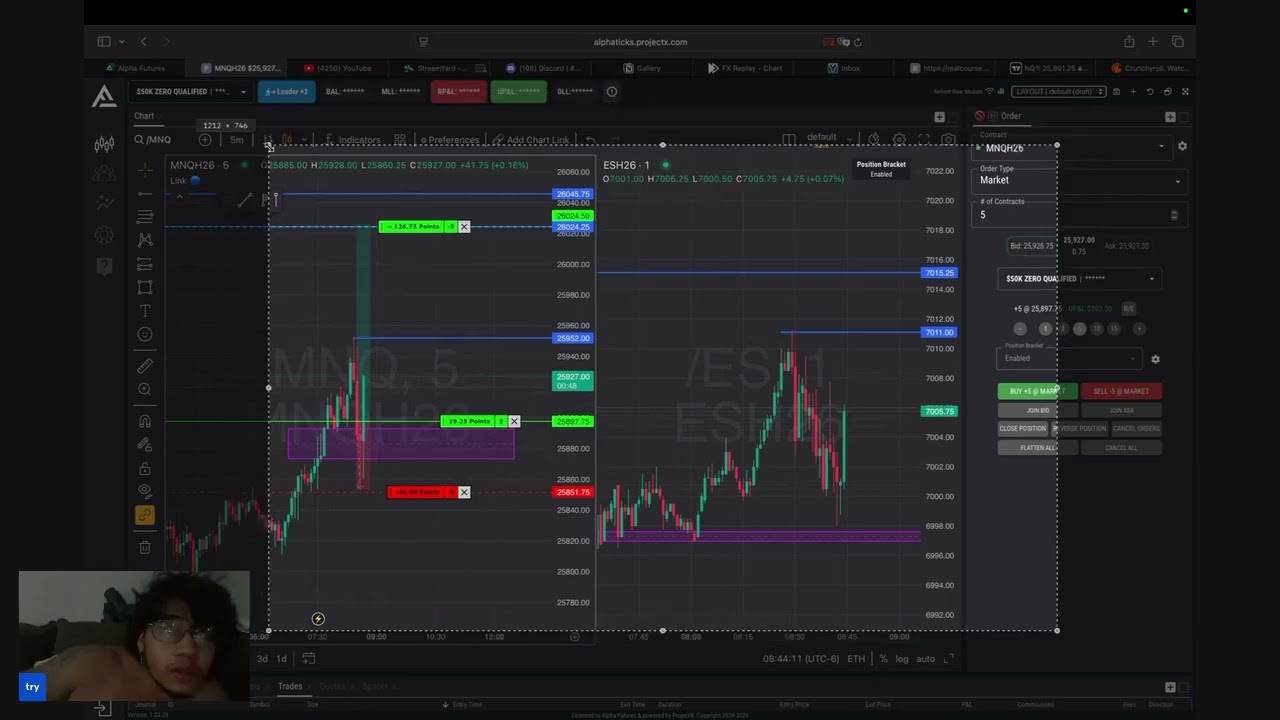The height and width of the screenshot is (720, 1280).
Task: Select the position projection tool
Action: [x=145, y=264]
